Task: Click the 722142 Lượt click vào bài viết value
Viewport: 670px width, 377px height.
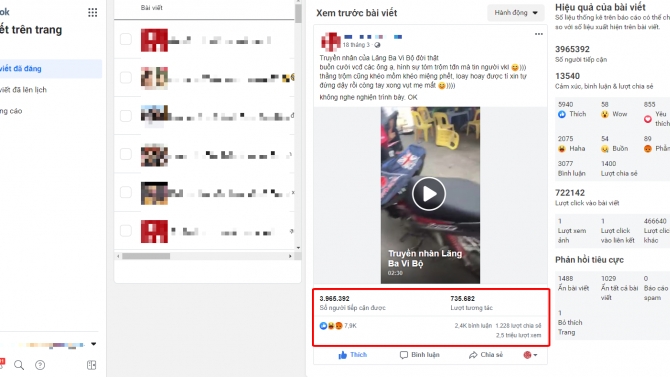Action: pos(570,193)
